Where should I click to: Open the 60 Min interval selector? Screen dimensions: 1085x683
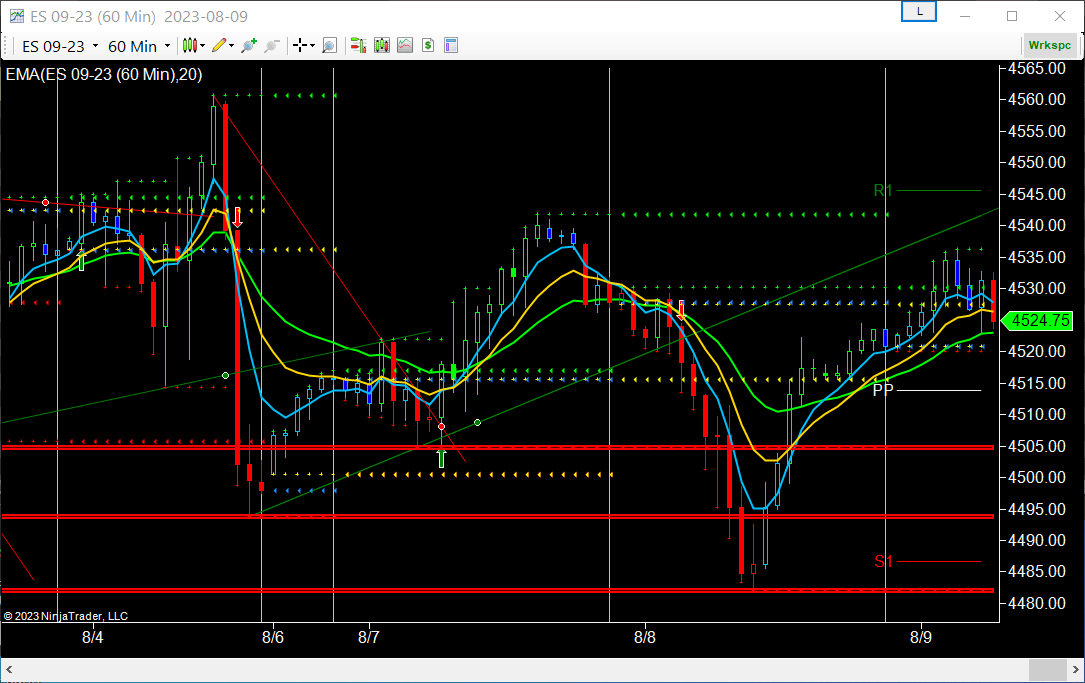coord(138,46)
